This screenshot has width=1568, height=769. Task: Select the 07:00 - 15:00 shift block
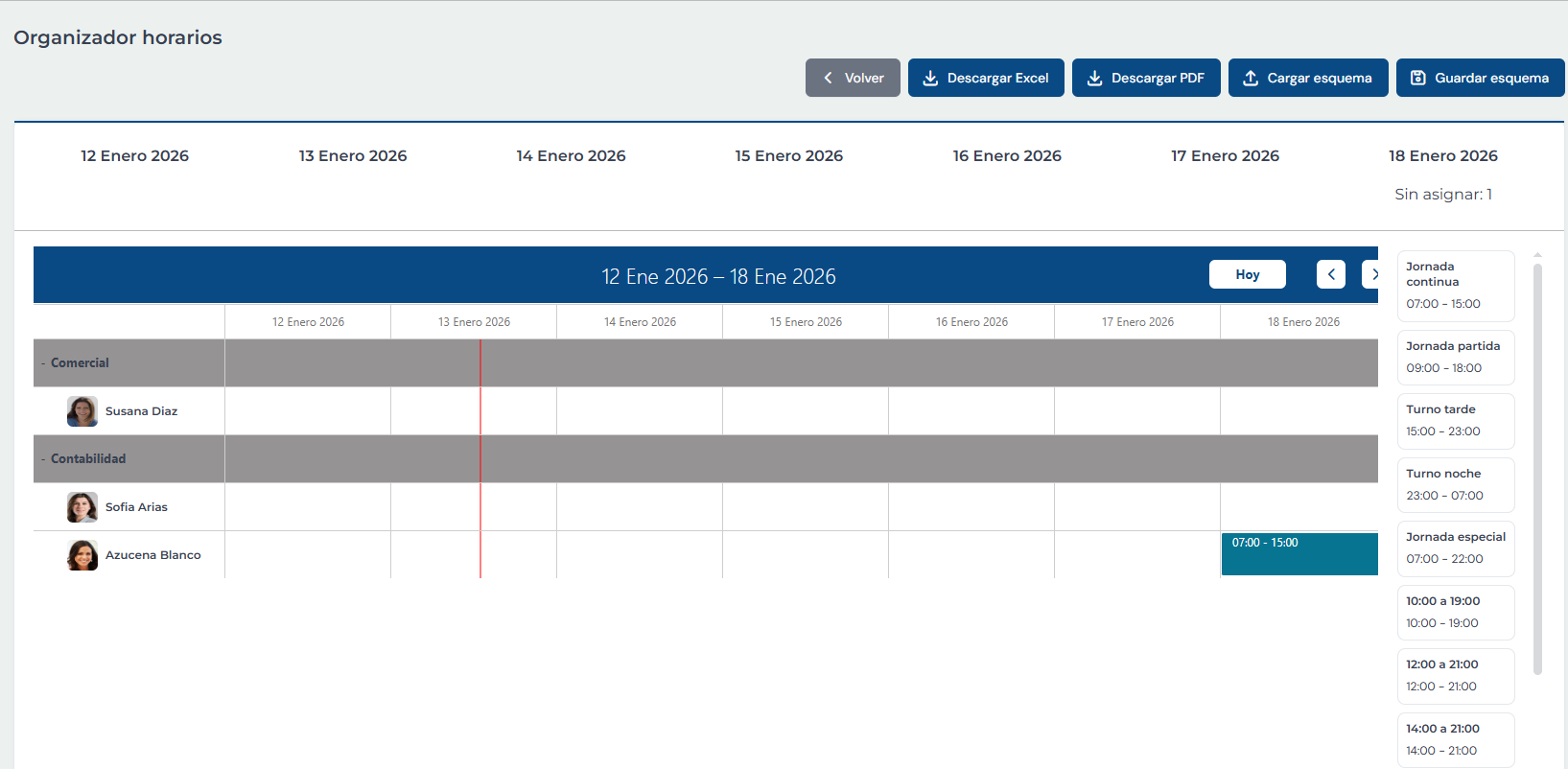1299,554
